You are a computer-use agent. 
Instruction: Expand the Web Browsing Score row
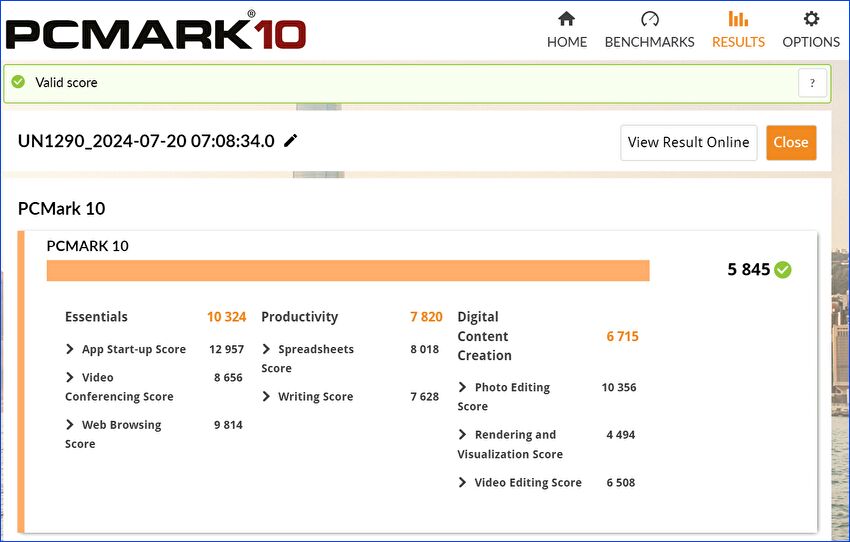70,425
